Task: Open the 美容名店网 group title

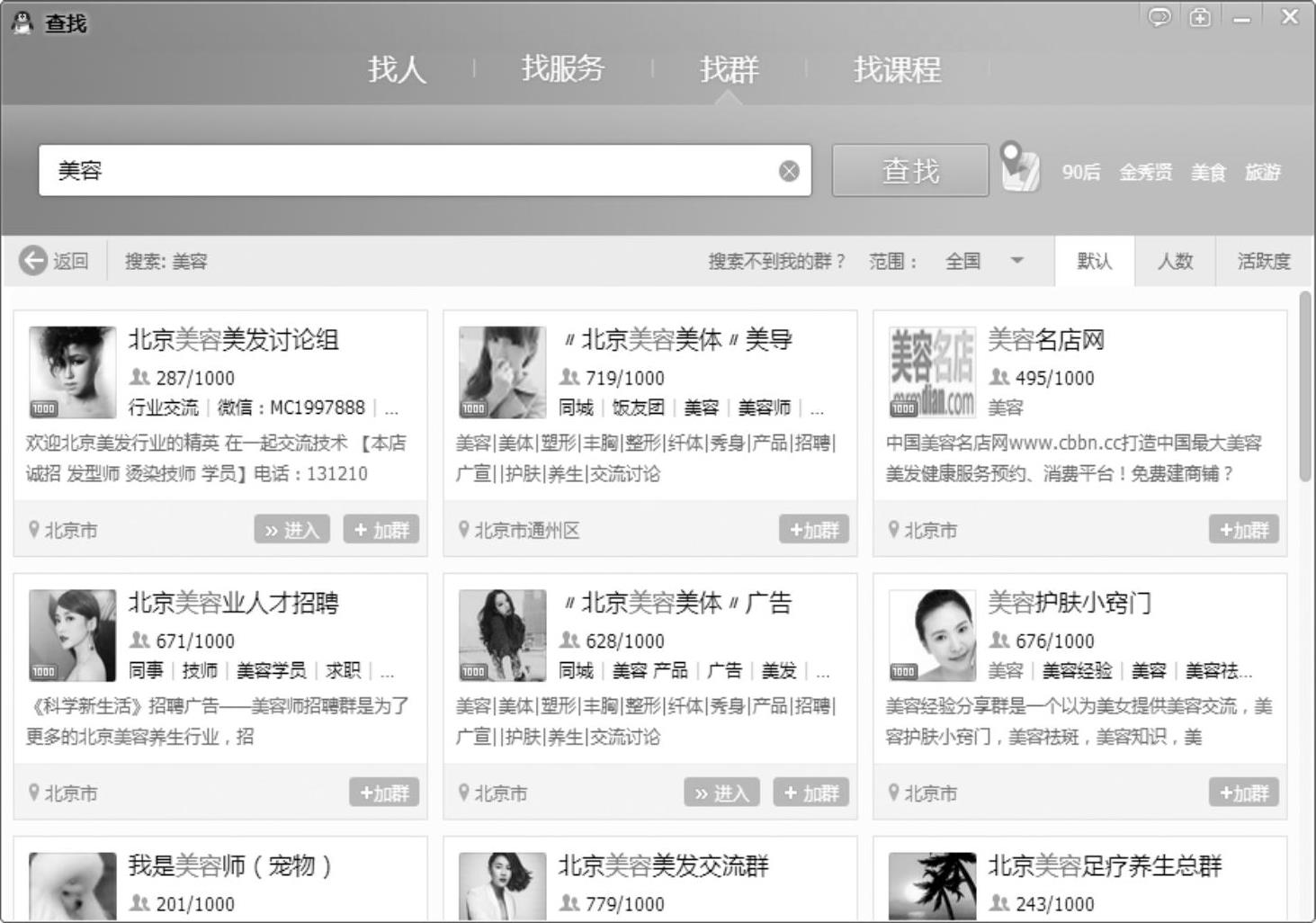Action: click(1046, 340)
